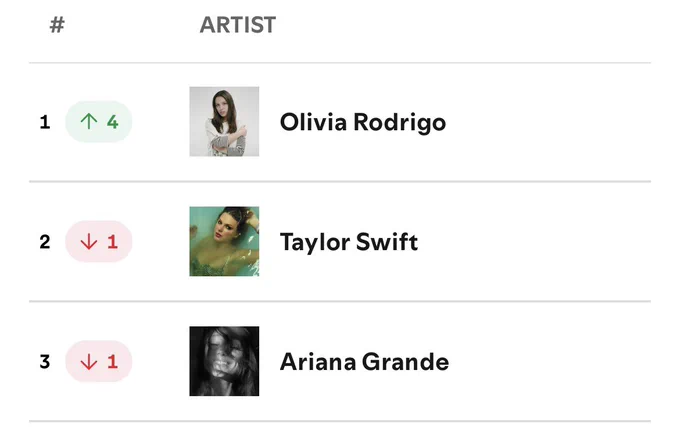Image resolution: width=680 pixels, height=427 pixels.
Task: Select the red number 1 in Taylor Swift's badge
Action: tap(113, 241)
